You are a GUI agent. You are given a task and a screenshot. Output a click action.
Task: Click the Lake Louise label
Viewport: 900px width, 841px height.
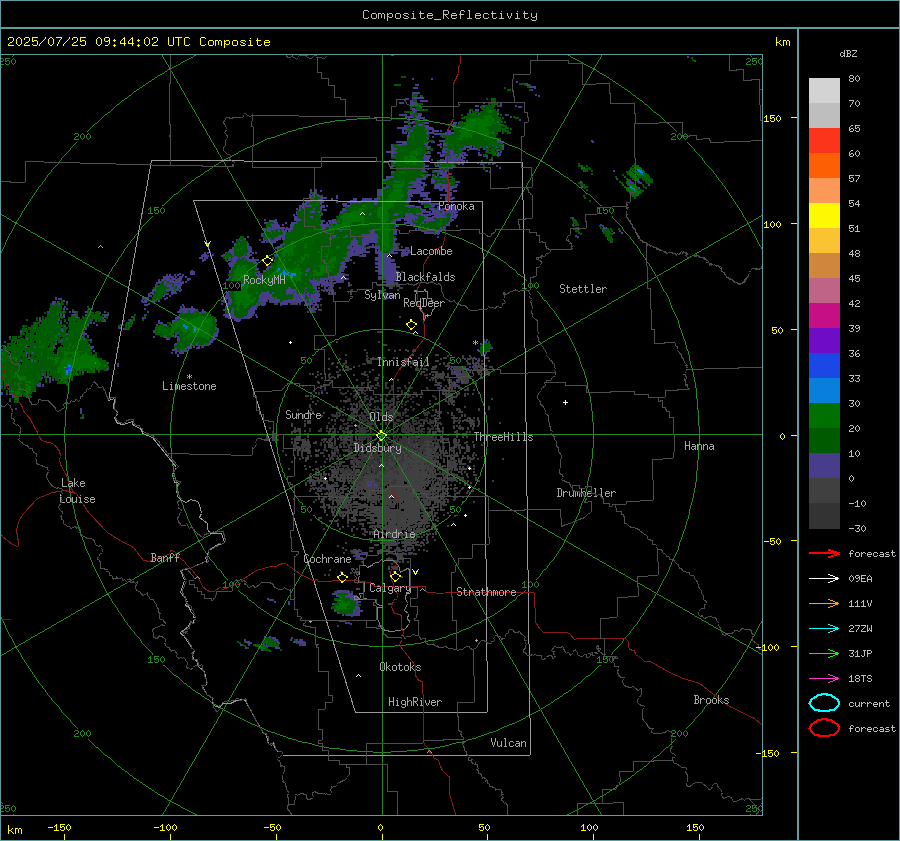(77, 491)
